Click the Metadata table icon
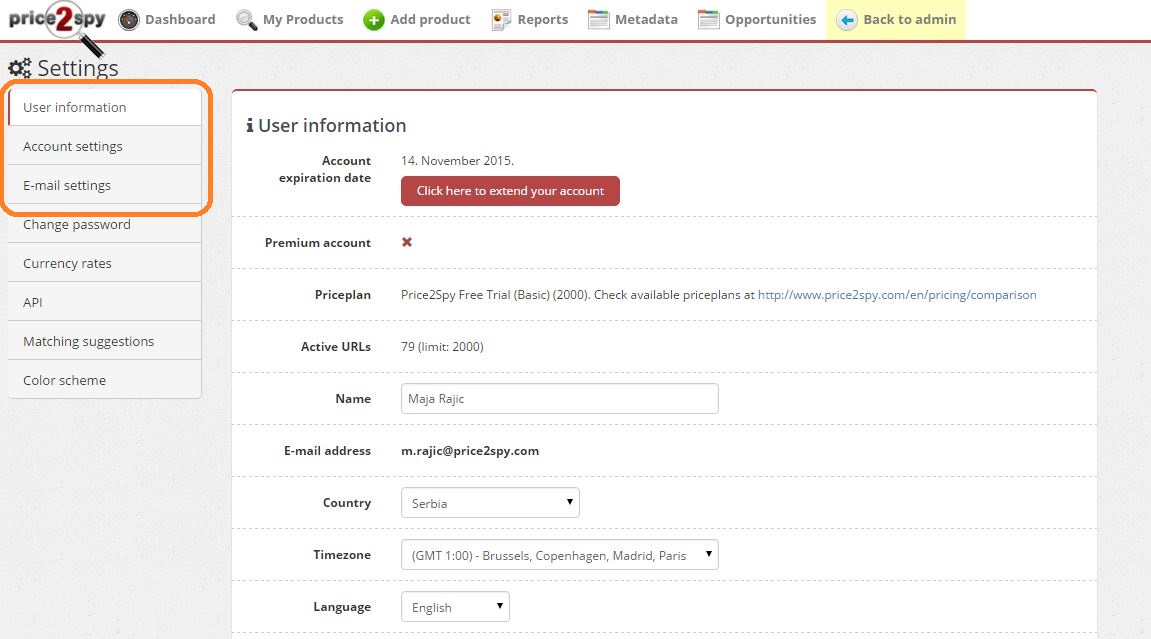This screenshot has width=1151, height=639. pyautogui.click(x=598, y=20)
